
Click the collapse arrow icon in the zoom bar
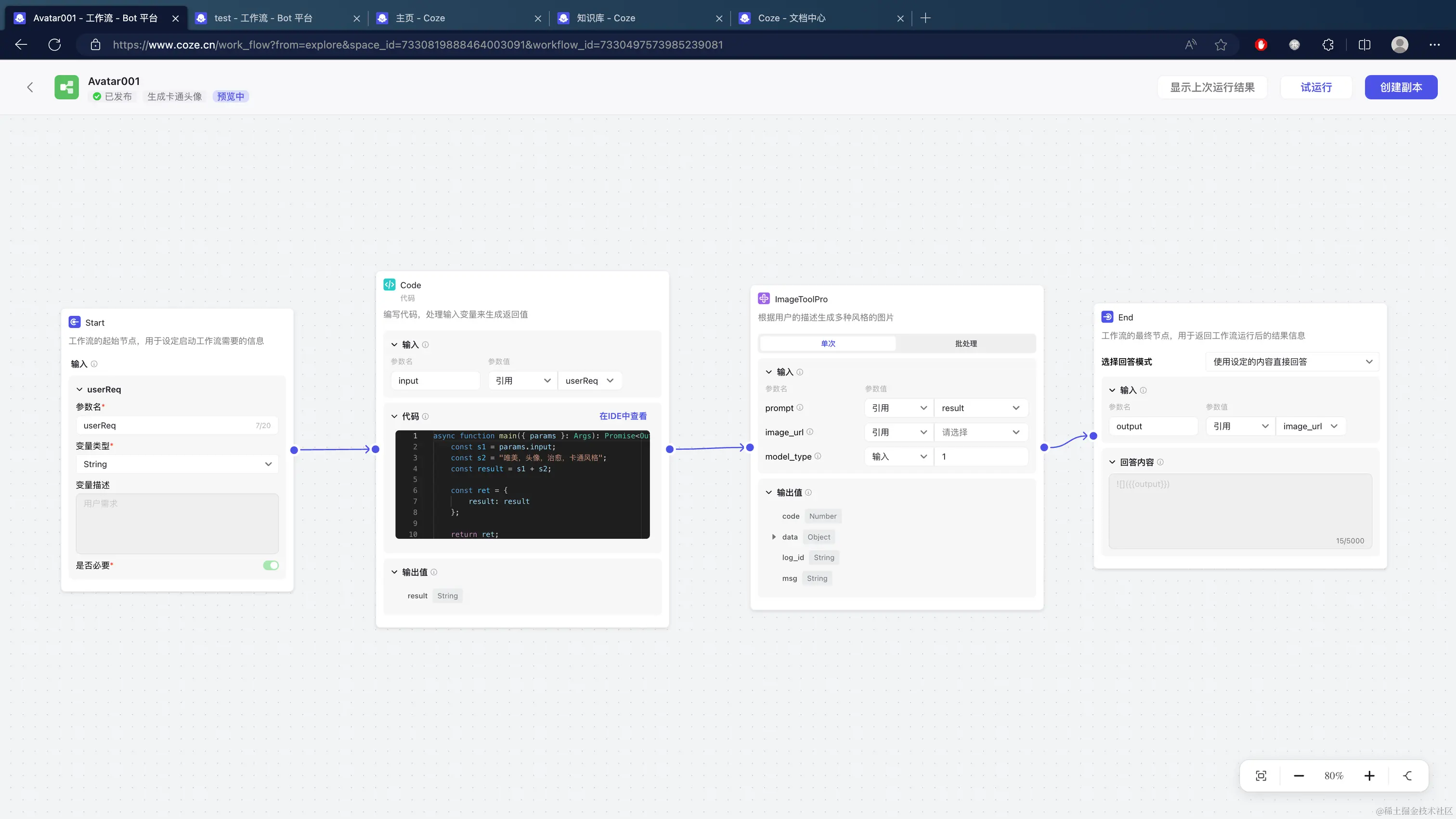point(1407,776)
